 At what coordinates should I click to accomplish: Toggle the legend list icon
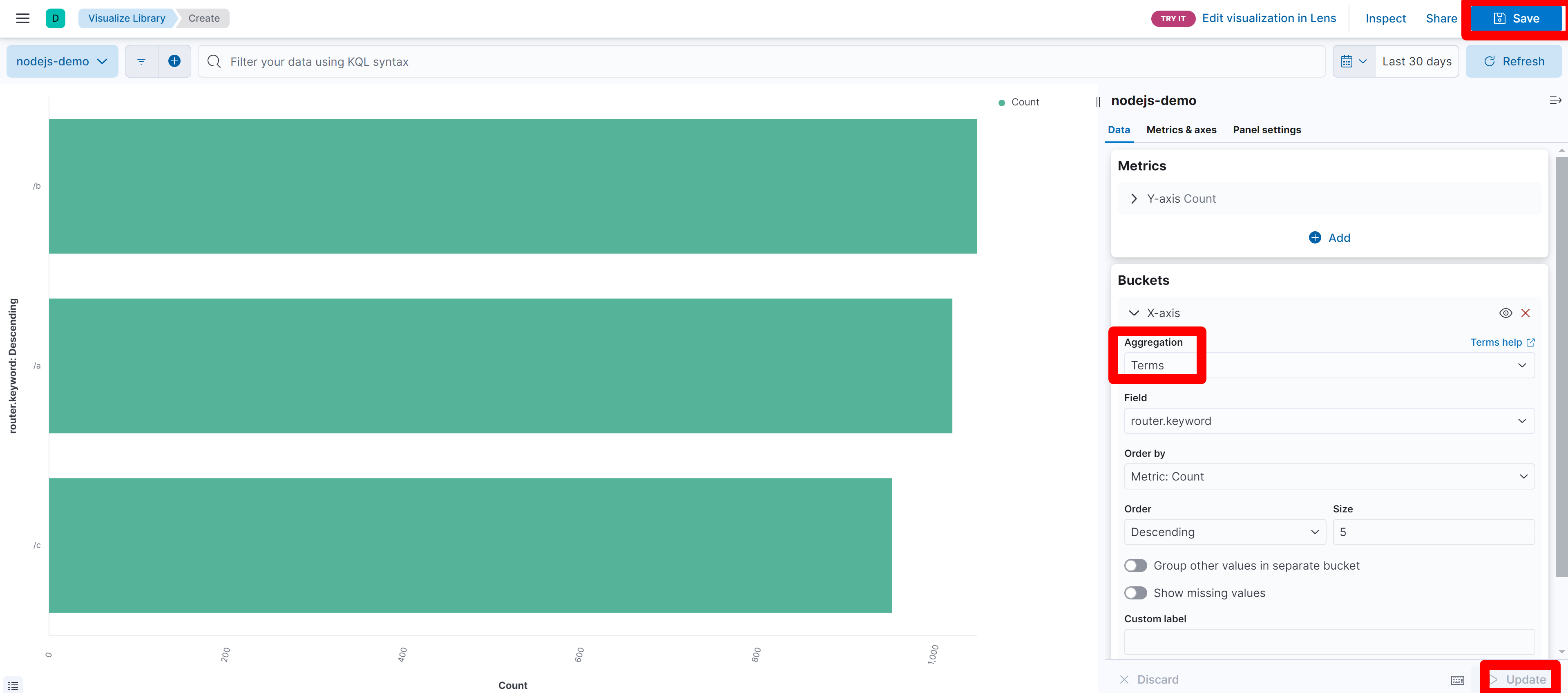coord(13,685)
